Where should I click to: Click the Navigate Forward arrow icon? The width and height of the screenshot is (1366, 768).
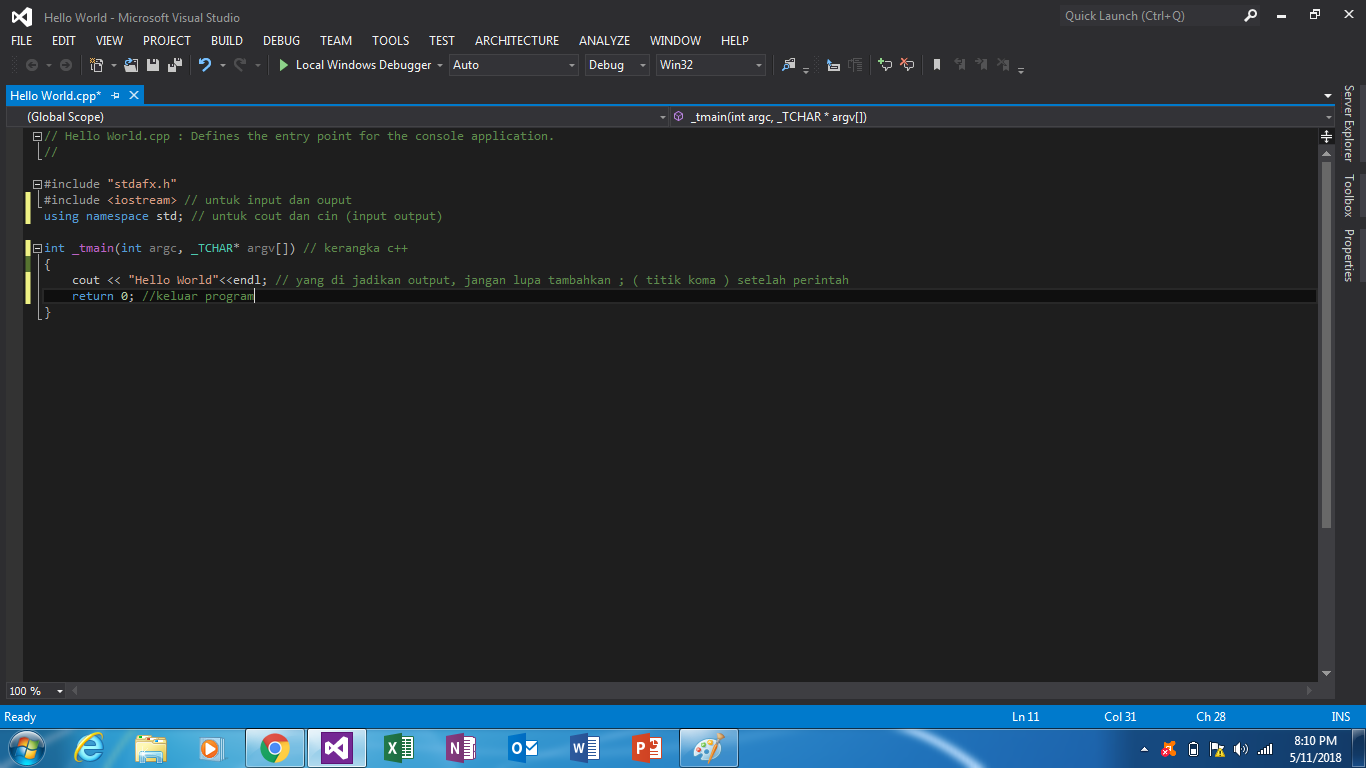coord(66,65)
